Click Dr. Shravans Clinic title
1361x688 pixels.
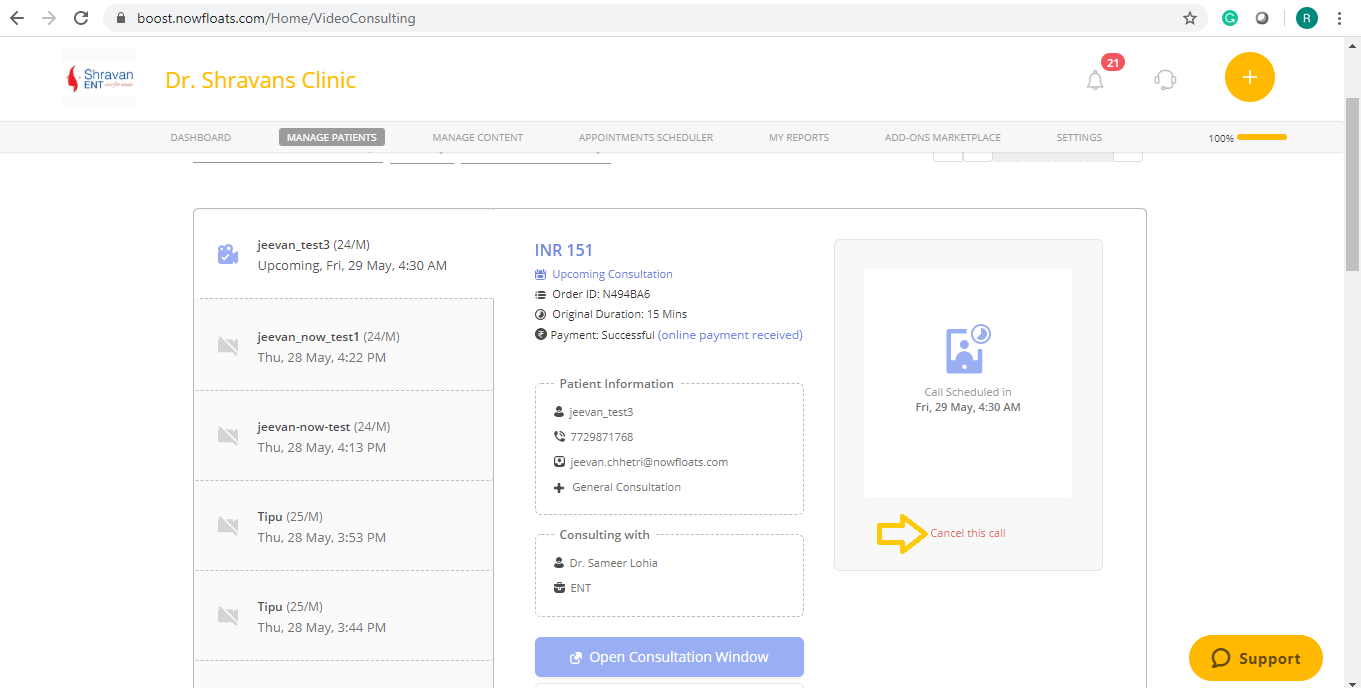click(261, 80)
